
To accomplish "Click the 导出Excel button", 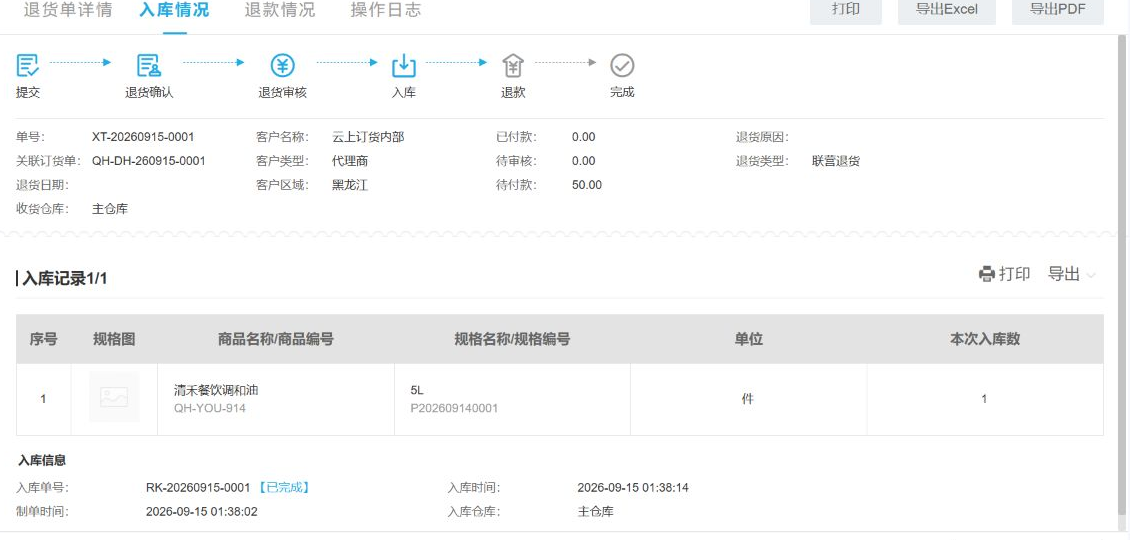I will point(947,11).
